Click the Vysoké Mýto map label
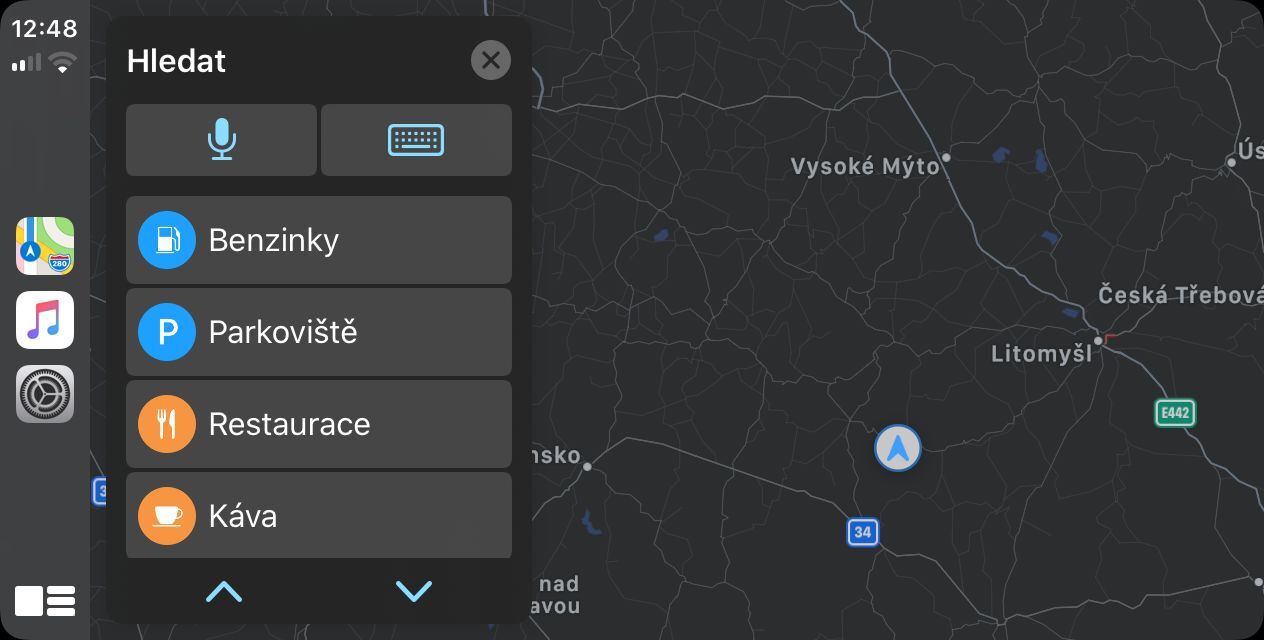 click(x=865, y=166)
